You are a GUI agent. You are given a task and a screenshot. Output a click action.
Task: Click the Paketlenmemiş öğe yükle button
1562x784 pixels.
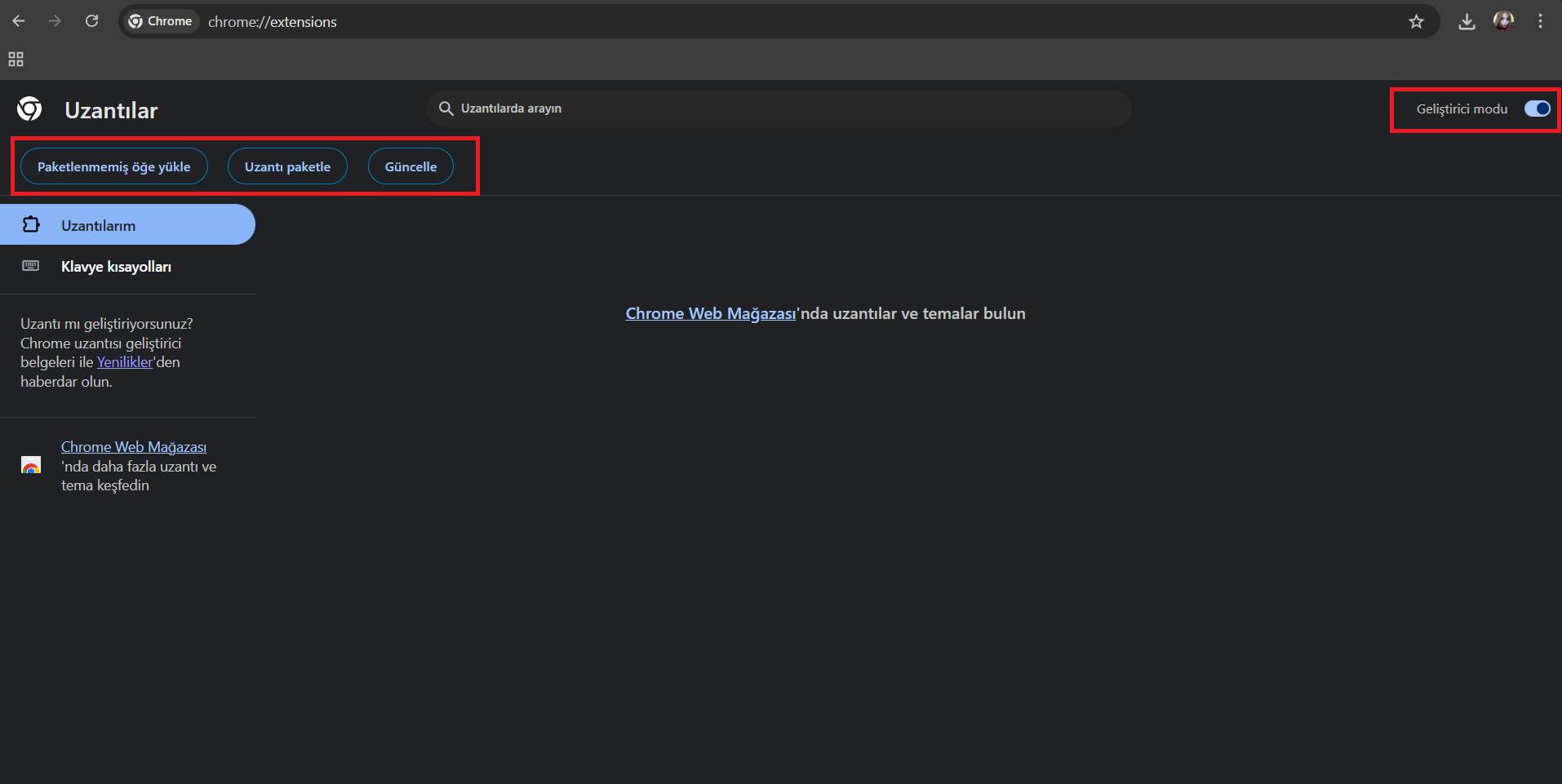(114, 166)
